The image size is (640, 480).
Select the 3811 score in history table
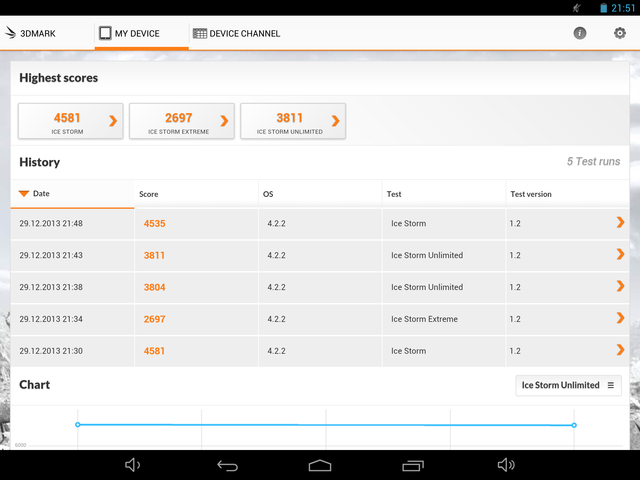(x=154, y=256)
